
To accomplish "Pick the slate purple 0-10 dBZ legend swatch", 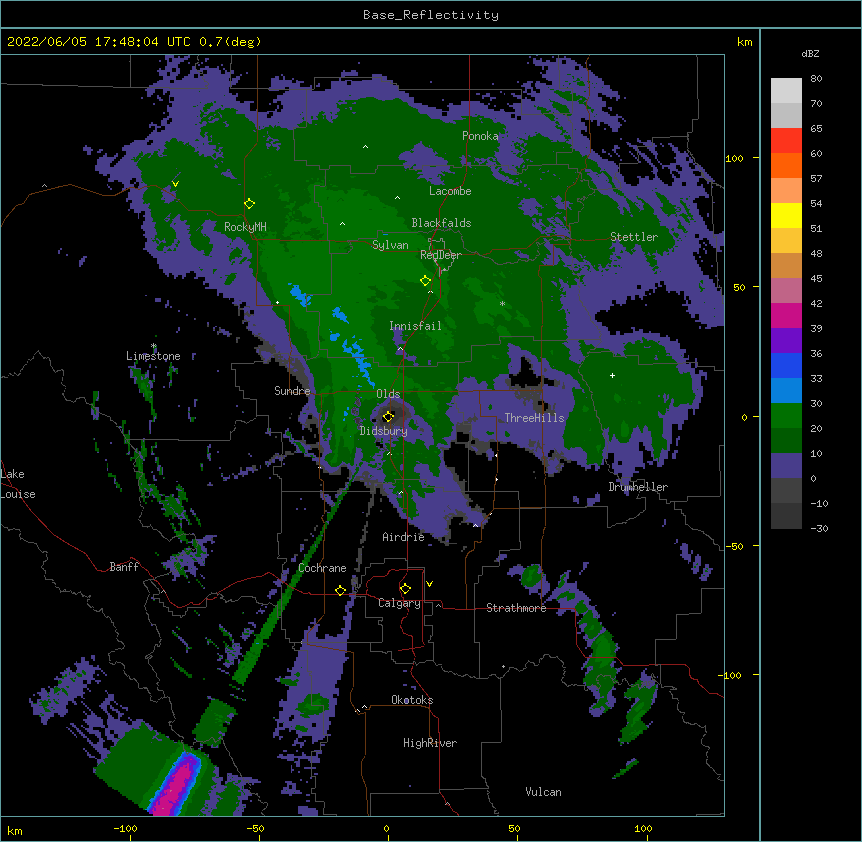I will point(786,466).
